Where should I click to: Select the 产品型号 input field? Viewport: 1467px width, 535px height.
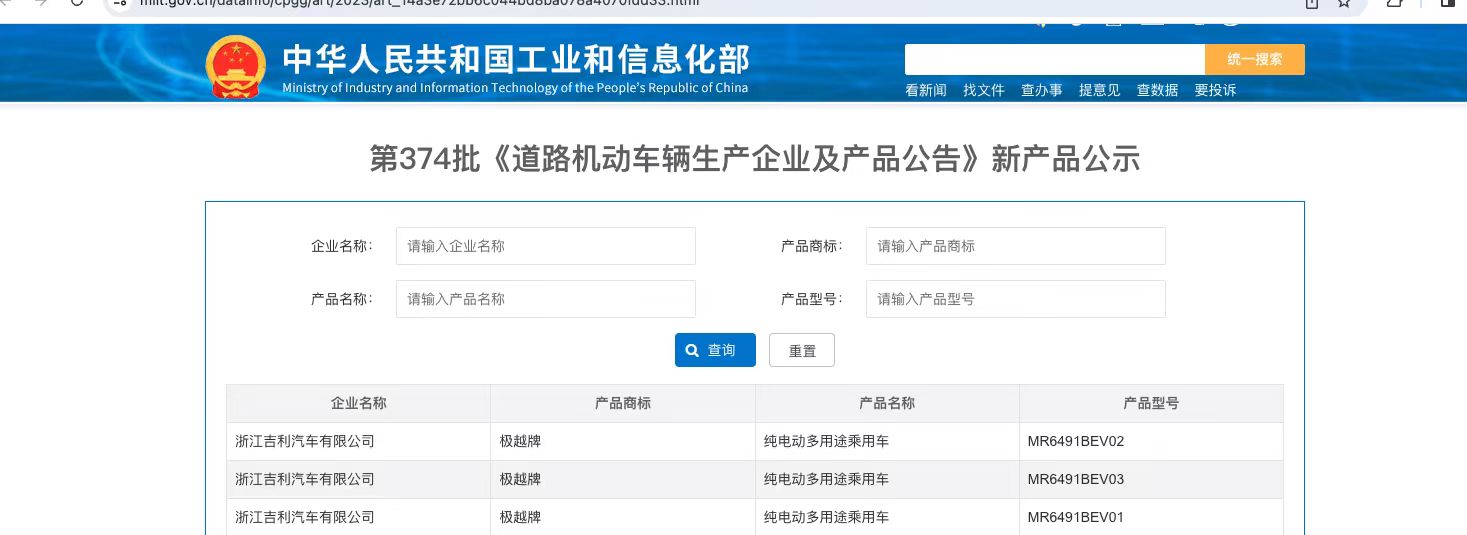pos(1015,299)
